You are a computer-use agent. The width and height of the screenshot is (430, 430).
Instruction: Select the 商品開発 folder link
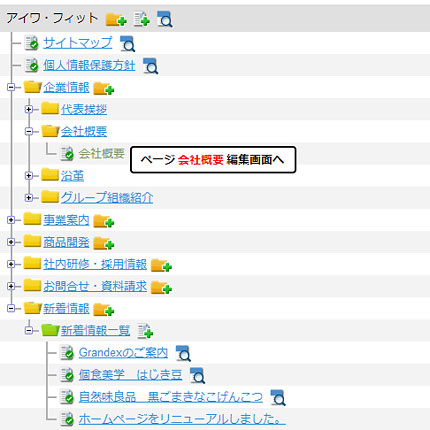[66, 242]
